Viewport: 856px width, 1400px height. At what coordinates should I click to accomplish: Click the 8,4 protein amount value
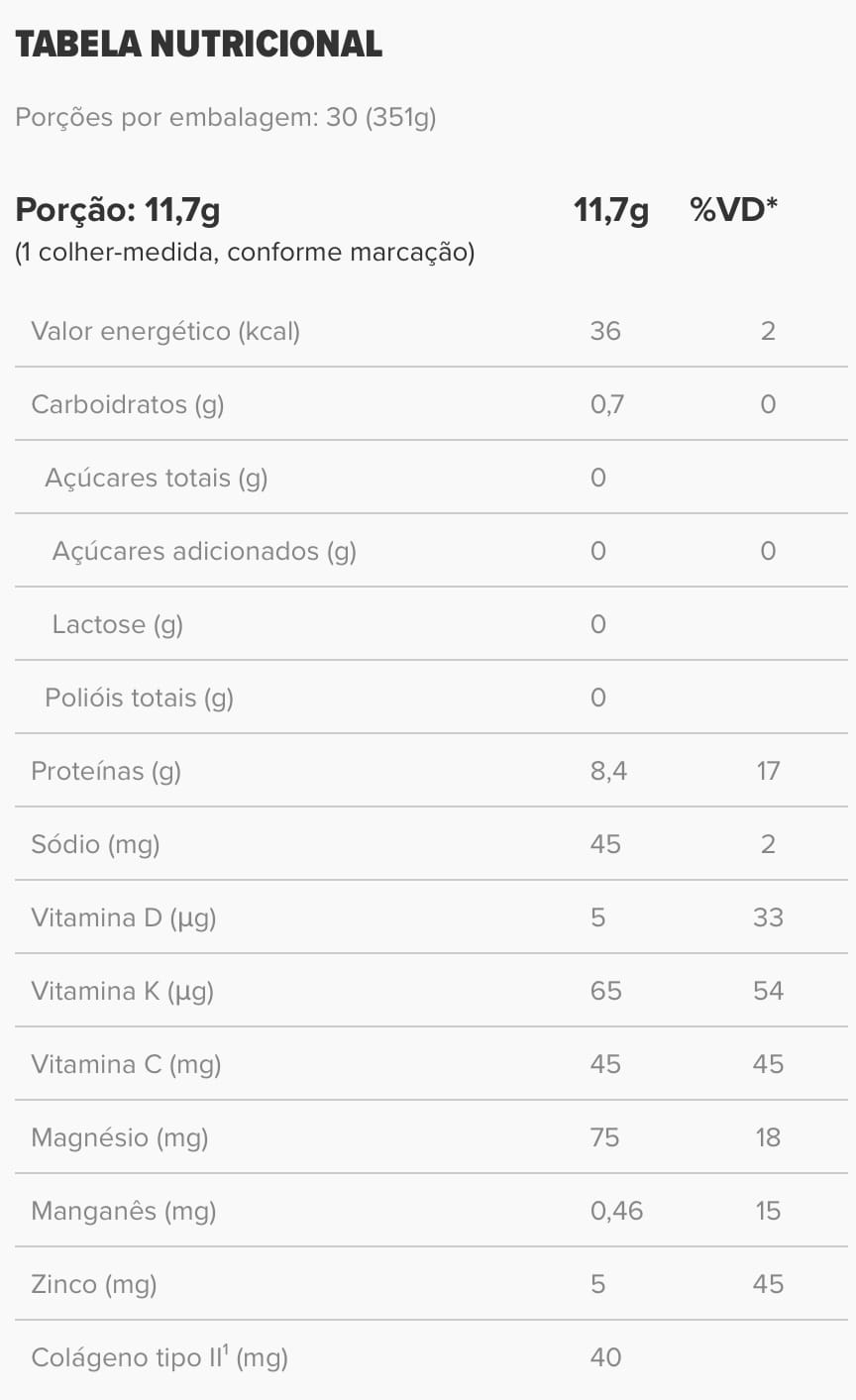tap(608, 771)
